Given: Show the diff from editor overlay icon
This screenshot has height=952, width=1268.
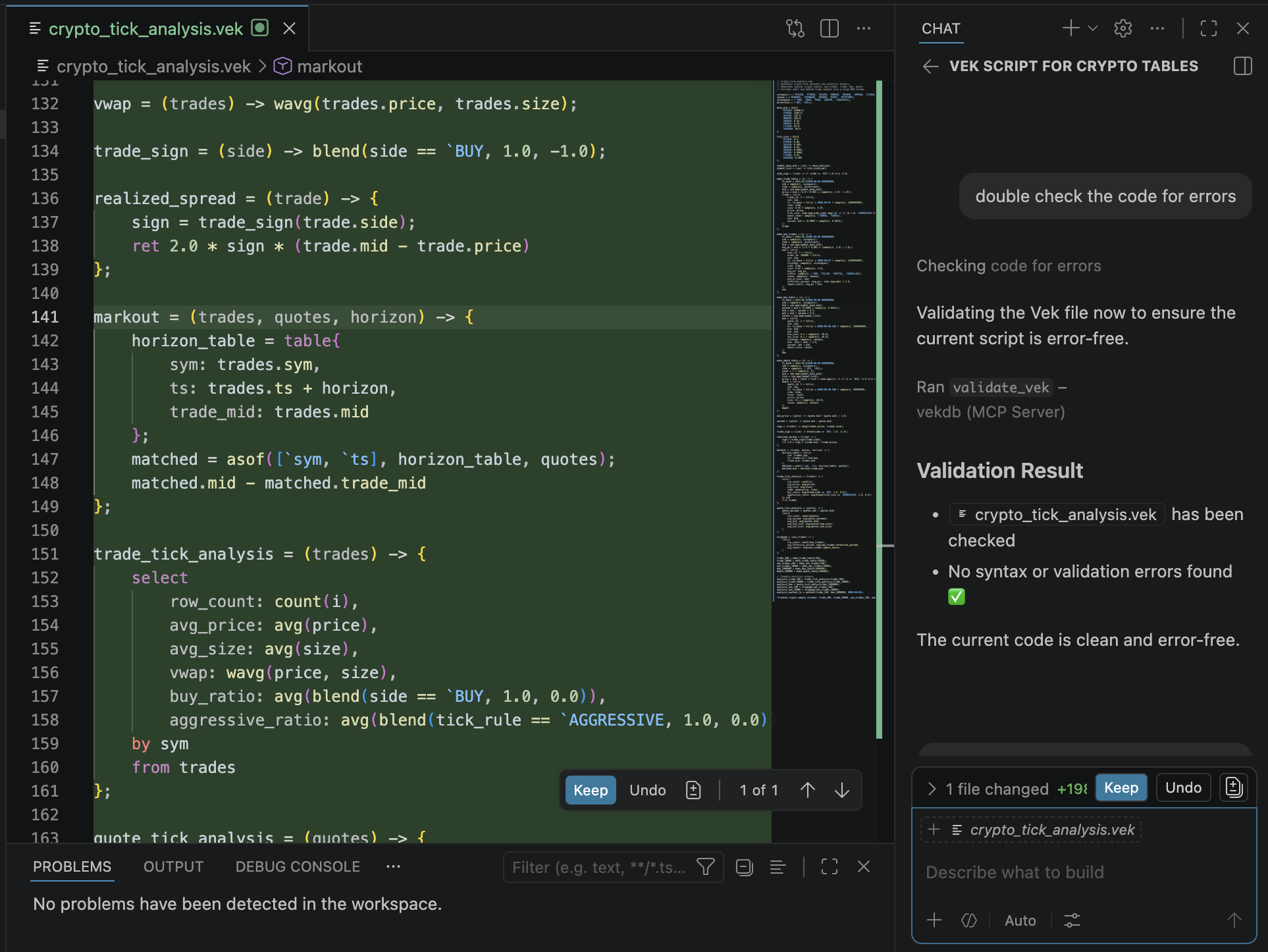Looking at the screenshot, I should click(x=693, y=790).
